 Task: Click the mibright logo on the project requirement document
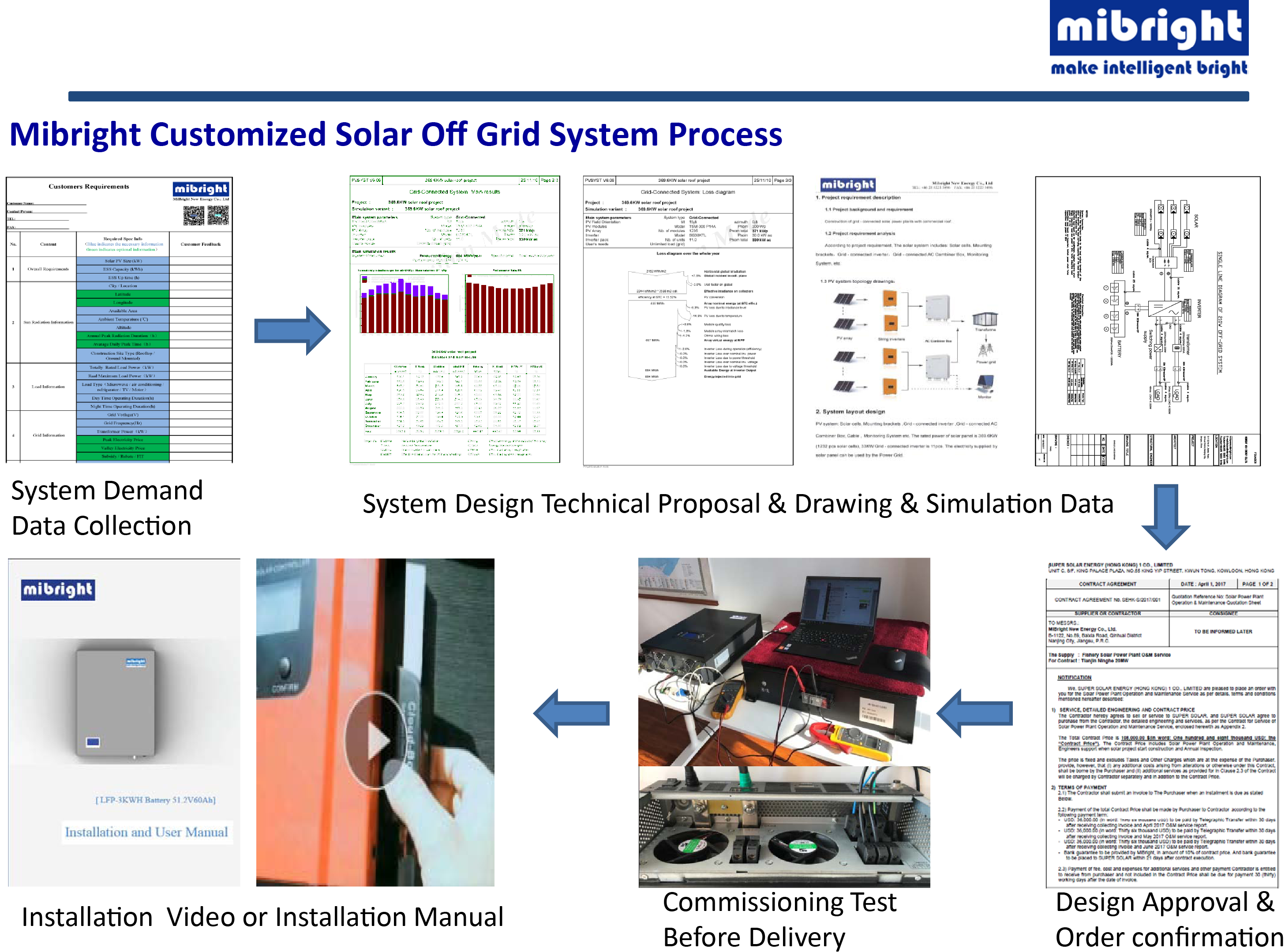[x=848, y=185]
